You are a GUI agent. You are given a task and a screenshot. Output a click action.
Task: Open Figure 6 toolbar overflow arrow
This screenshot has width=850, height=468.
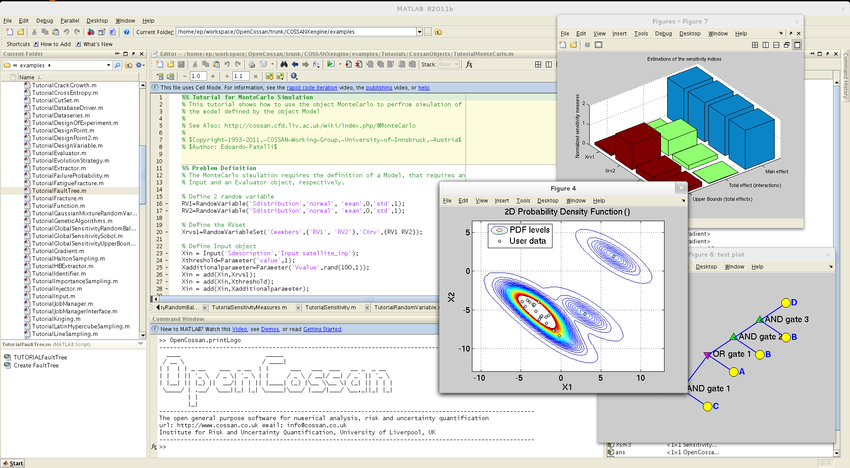click(x=830, y=267)
